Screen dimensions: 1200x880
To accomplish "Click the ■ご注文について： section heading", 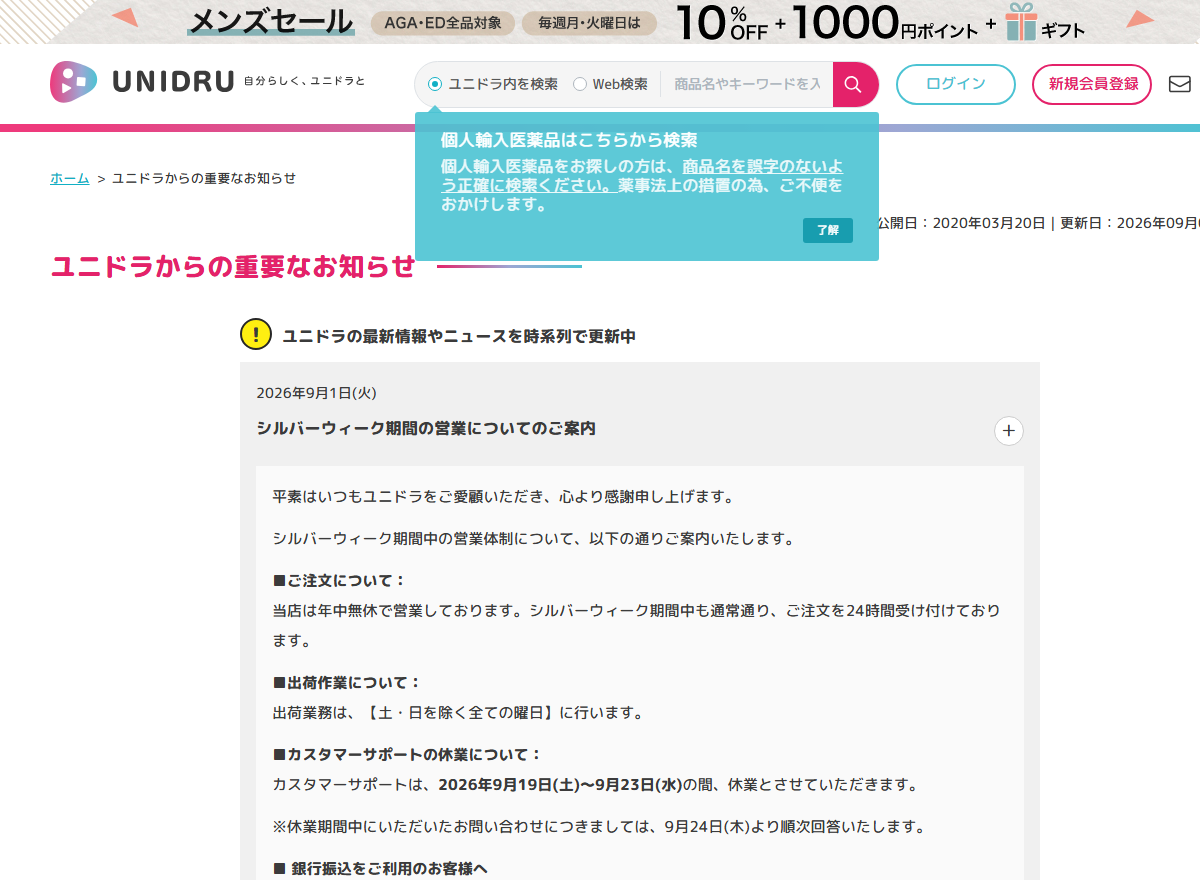I will 340,581.
